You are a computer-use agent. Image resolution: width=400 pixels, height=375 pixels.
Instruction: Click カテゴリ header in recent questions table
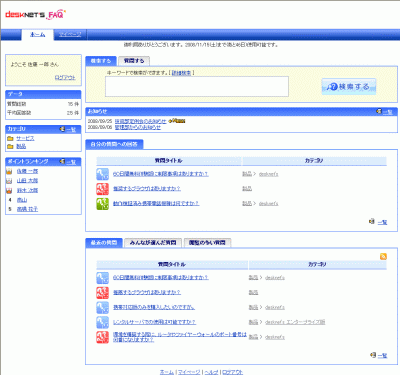[x=317, y=265]
